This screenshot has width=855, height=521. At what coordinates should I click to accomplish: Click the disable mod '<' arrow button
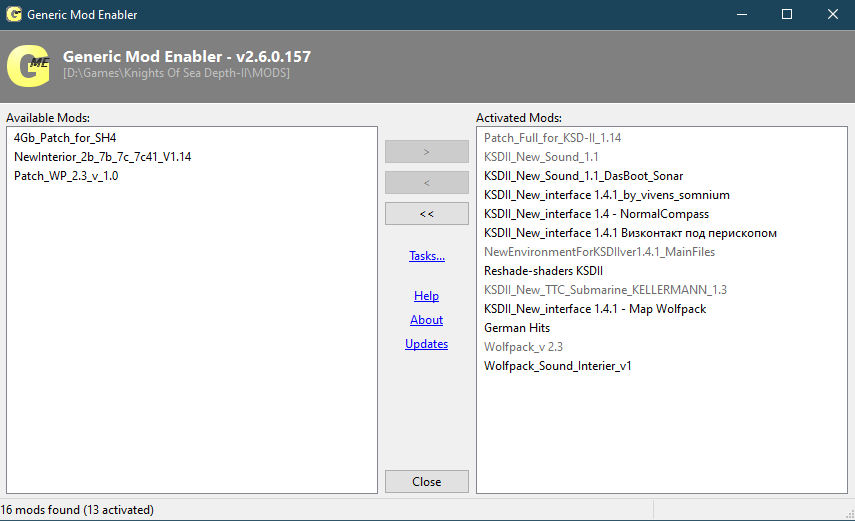426,183
